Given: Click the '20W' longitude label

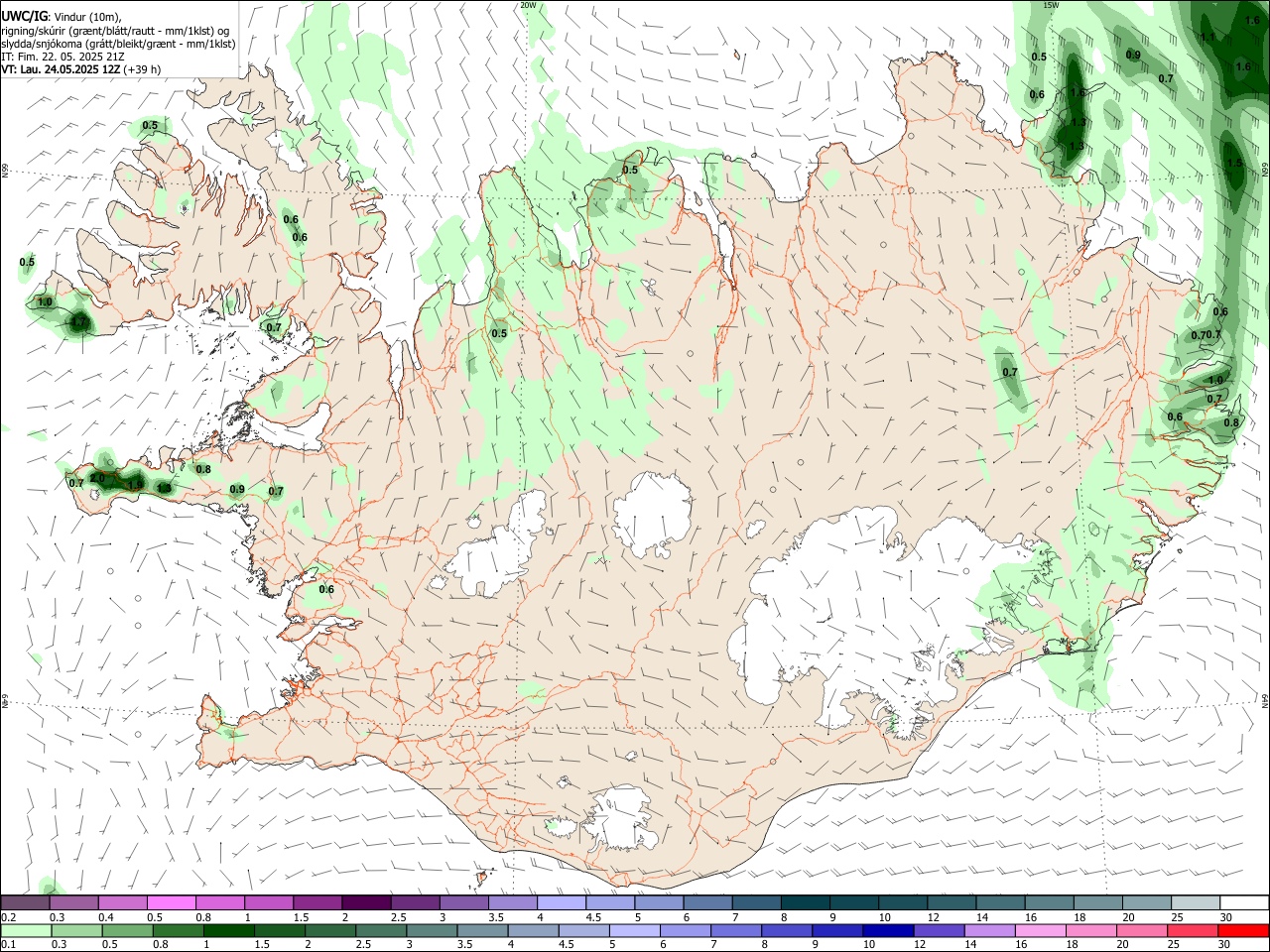Looking at the screenshot, I should pyautogui.click(x=528, y=5).
